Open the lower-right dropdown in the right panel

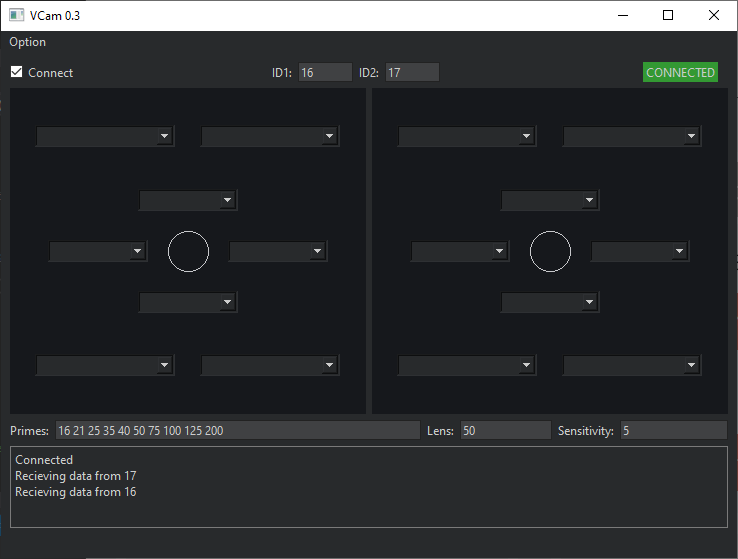coord(632,365)
